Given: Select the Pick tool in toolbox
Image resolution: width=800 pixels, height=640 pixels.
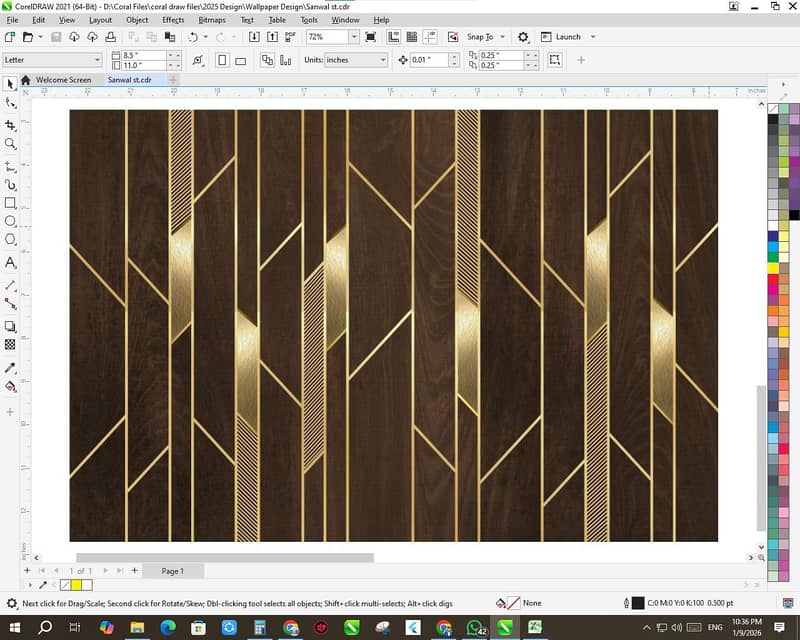Looking at the screenshot, I should pos(10,84).
